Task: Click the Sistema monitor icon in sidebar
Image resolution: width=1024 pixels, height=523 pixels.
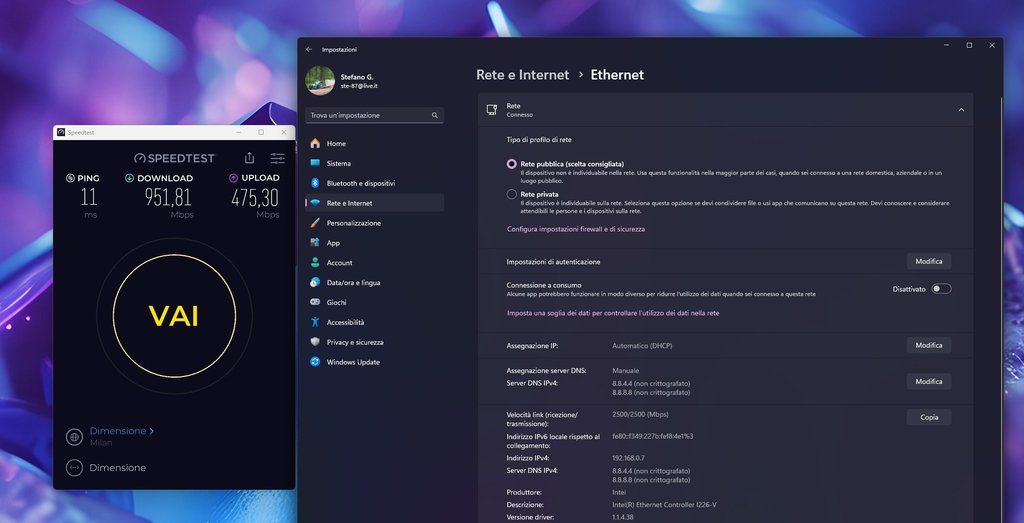Action: click(x=315, y=163)
